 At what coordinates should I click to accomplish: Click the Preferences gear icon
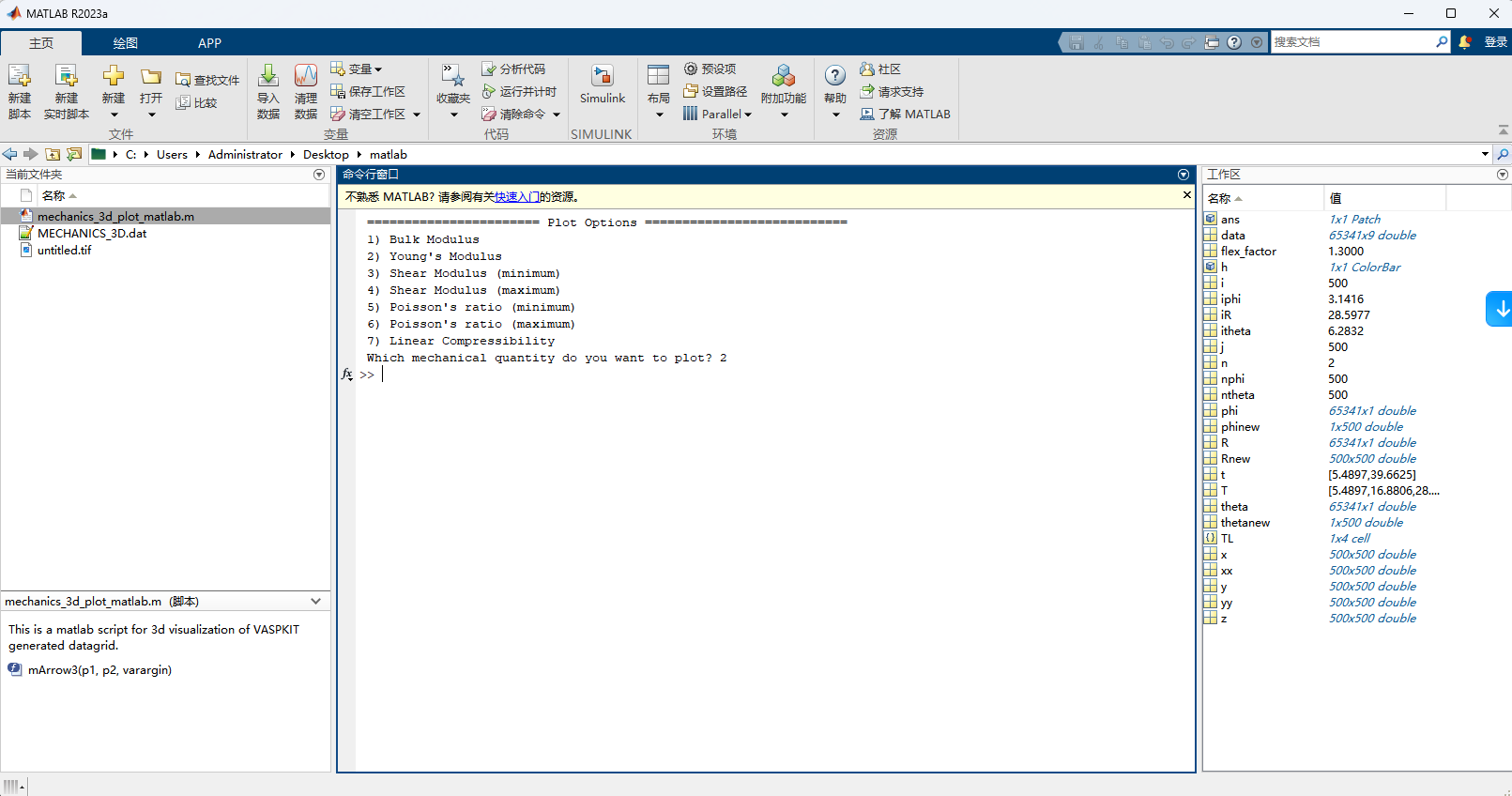coord(691,69)
